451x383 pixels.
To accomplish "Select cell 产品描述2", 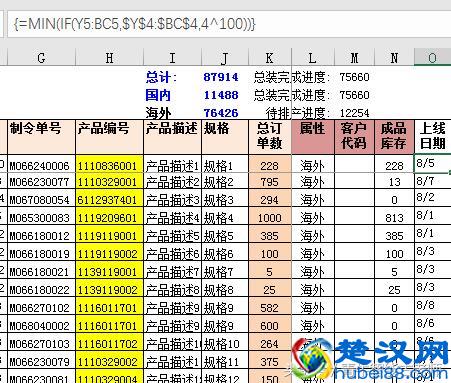I will coord(172,182).
